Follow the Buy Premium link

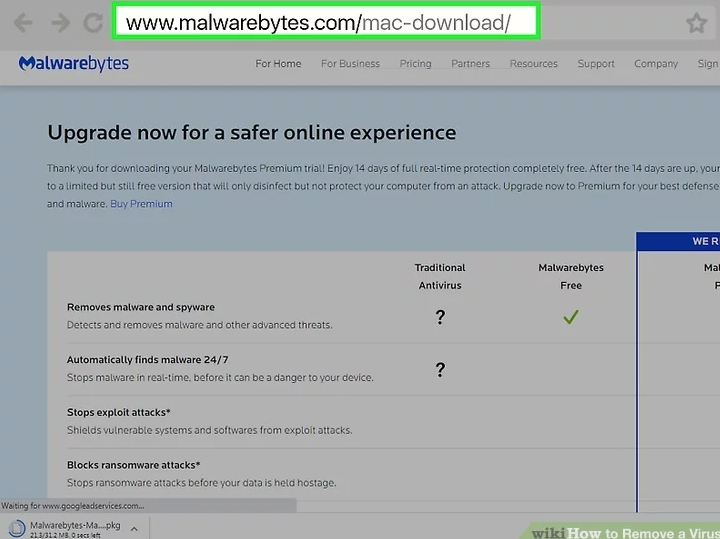coord(141,204)
